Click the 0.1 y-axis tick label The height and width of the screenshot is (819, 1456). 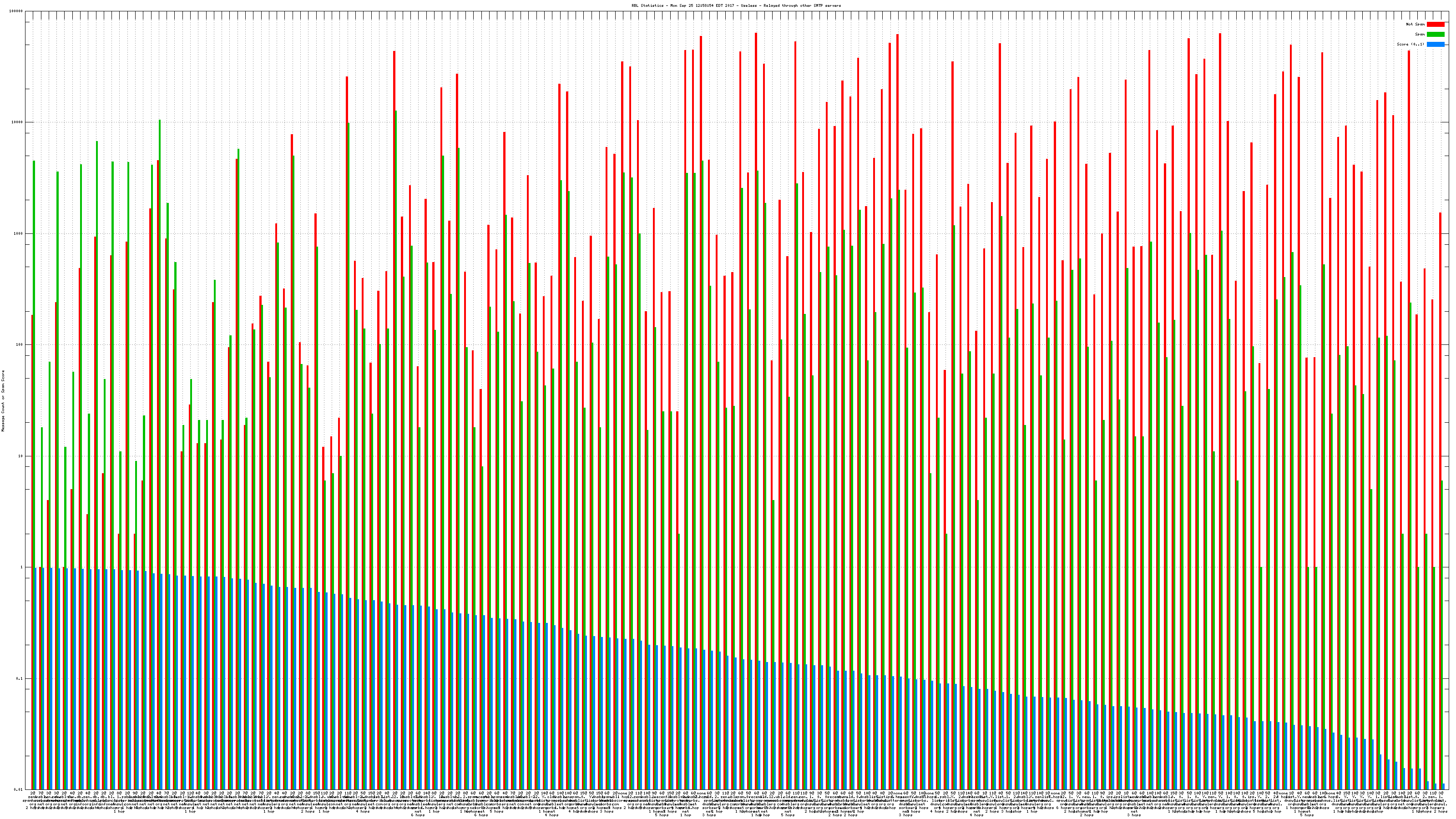tap(20, 678)
